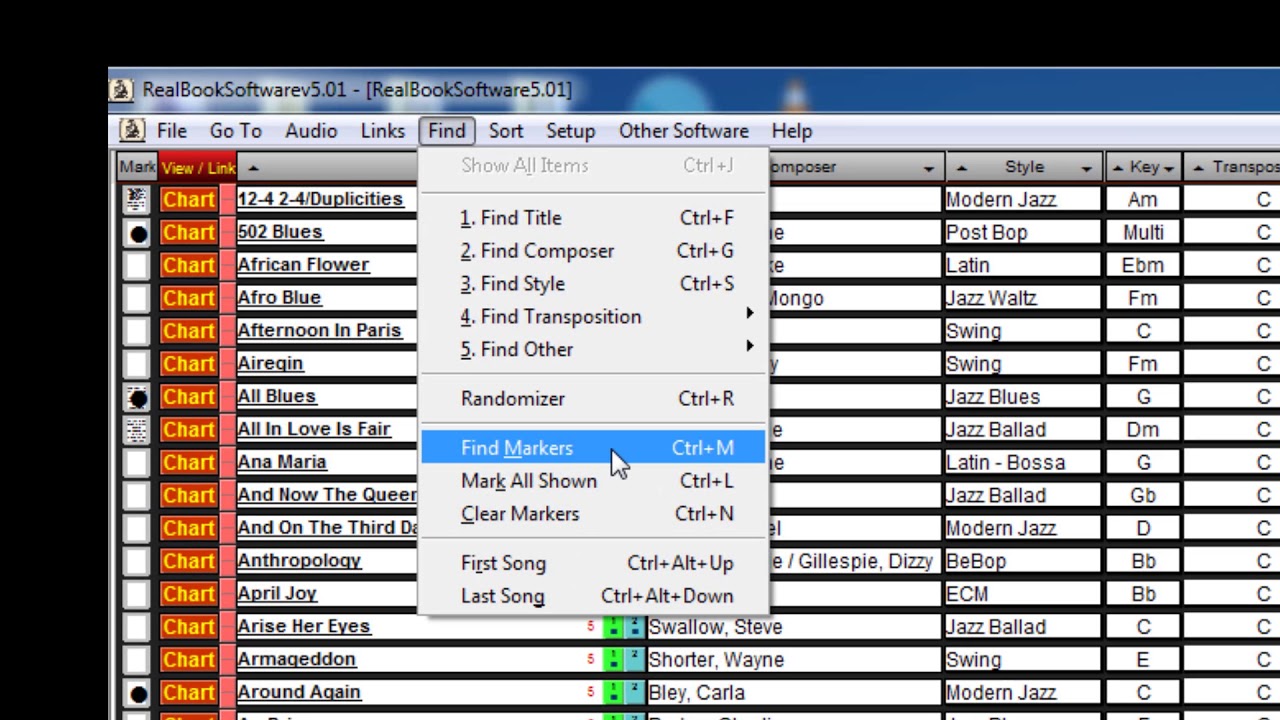Choose Find Composer menu entry
The image size is (1280, 720).
(x=594, y=251)
